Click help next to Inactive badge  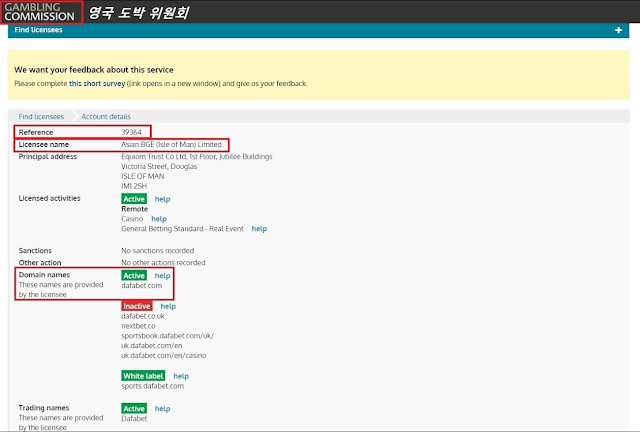[168, 306]
